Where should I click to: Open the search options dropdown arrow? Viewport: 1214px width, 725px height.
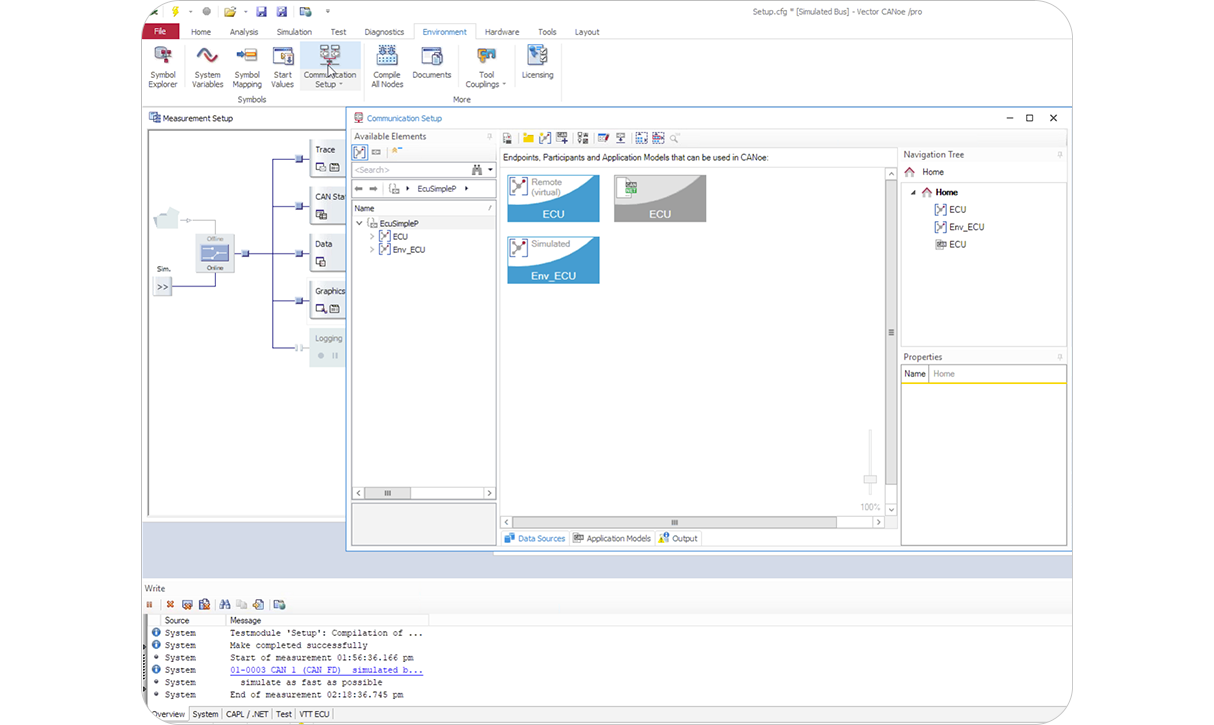click(490, 170)
